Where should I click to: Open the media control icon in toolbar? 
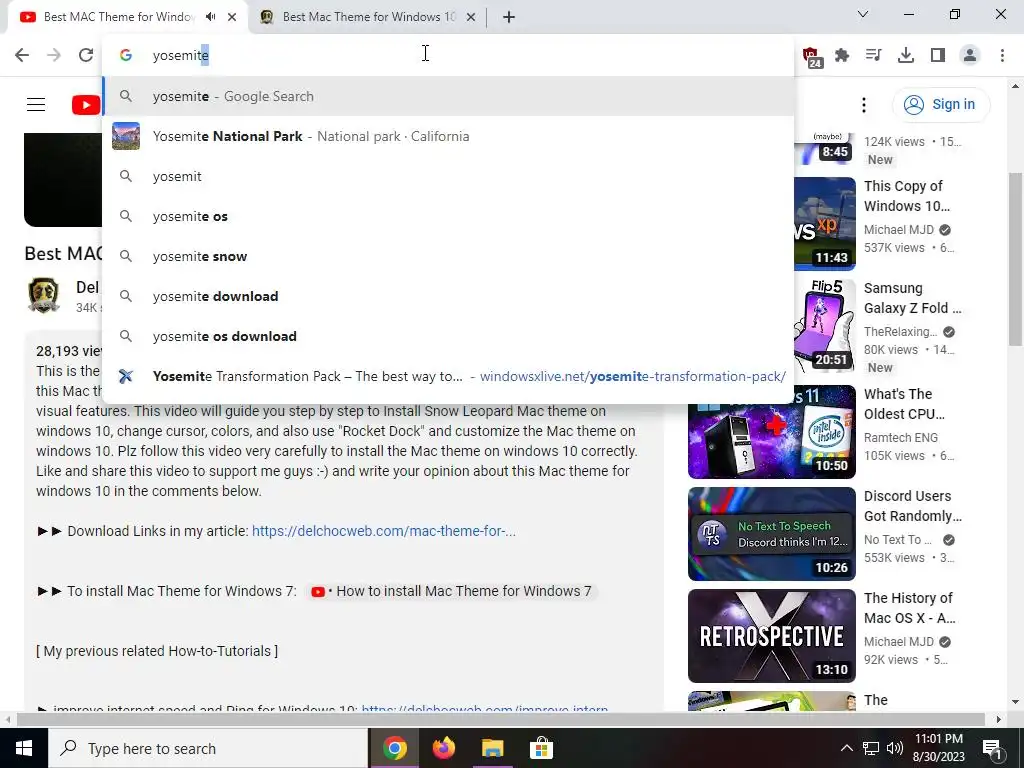pos(873,56)
